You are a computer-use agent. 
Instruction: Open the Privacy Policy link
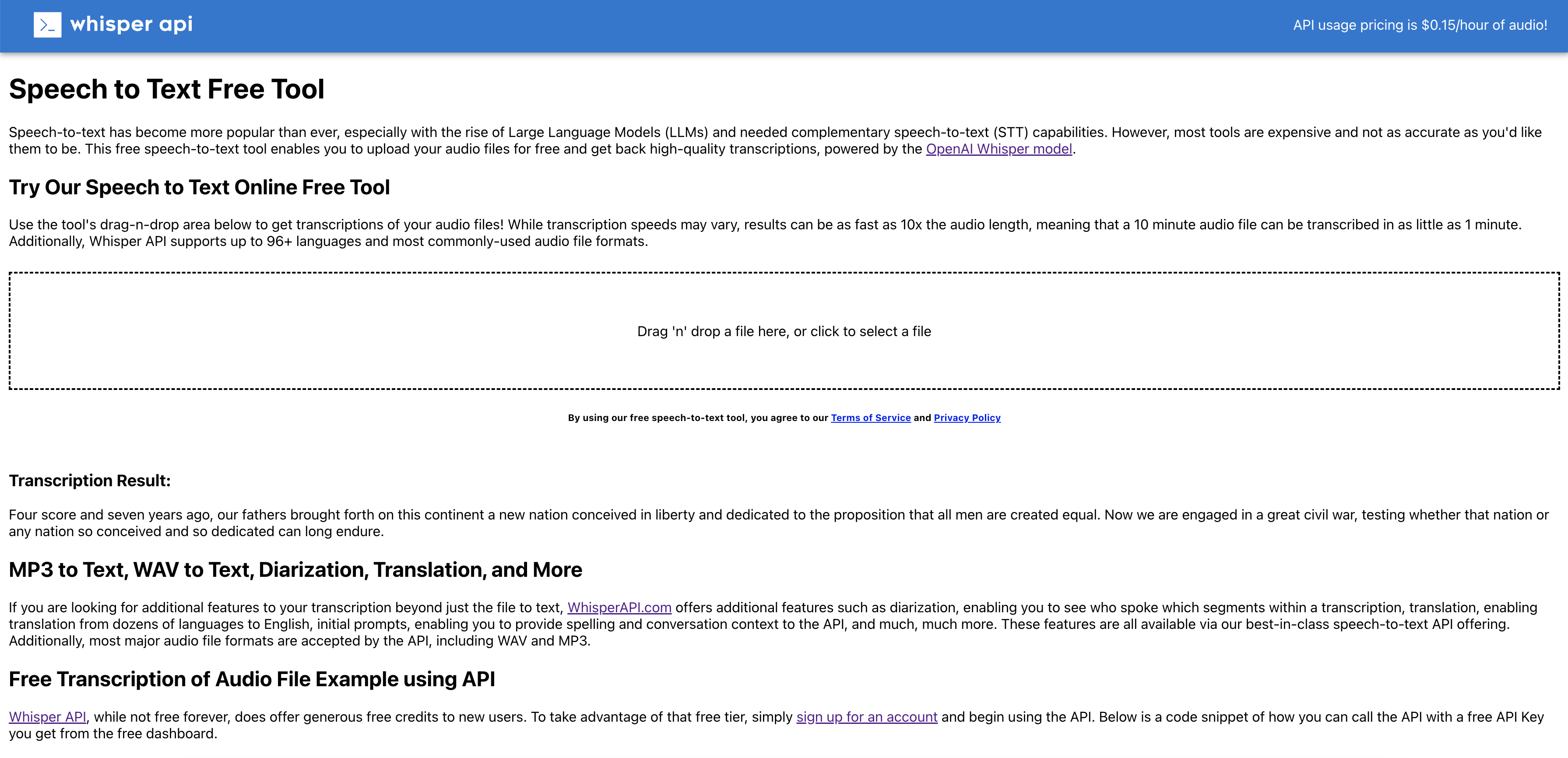pos(967,418)
